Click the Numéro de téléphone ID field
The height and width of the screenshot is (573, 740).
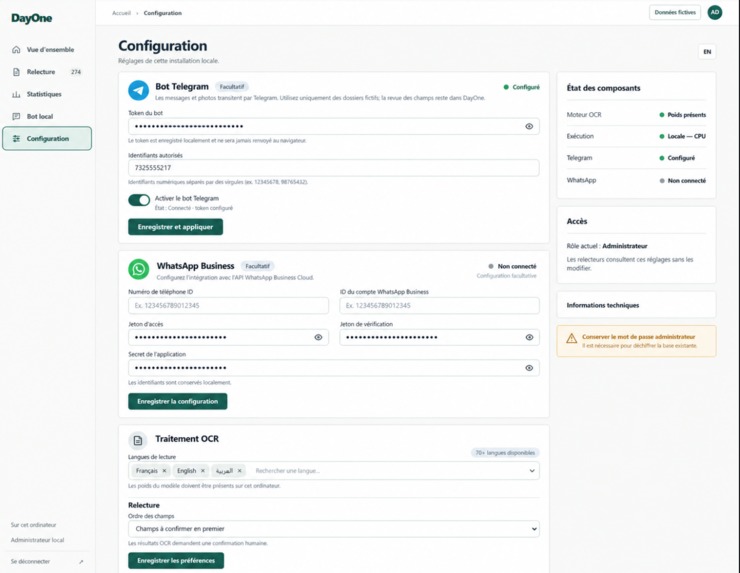[x=228, y=305]
